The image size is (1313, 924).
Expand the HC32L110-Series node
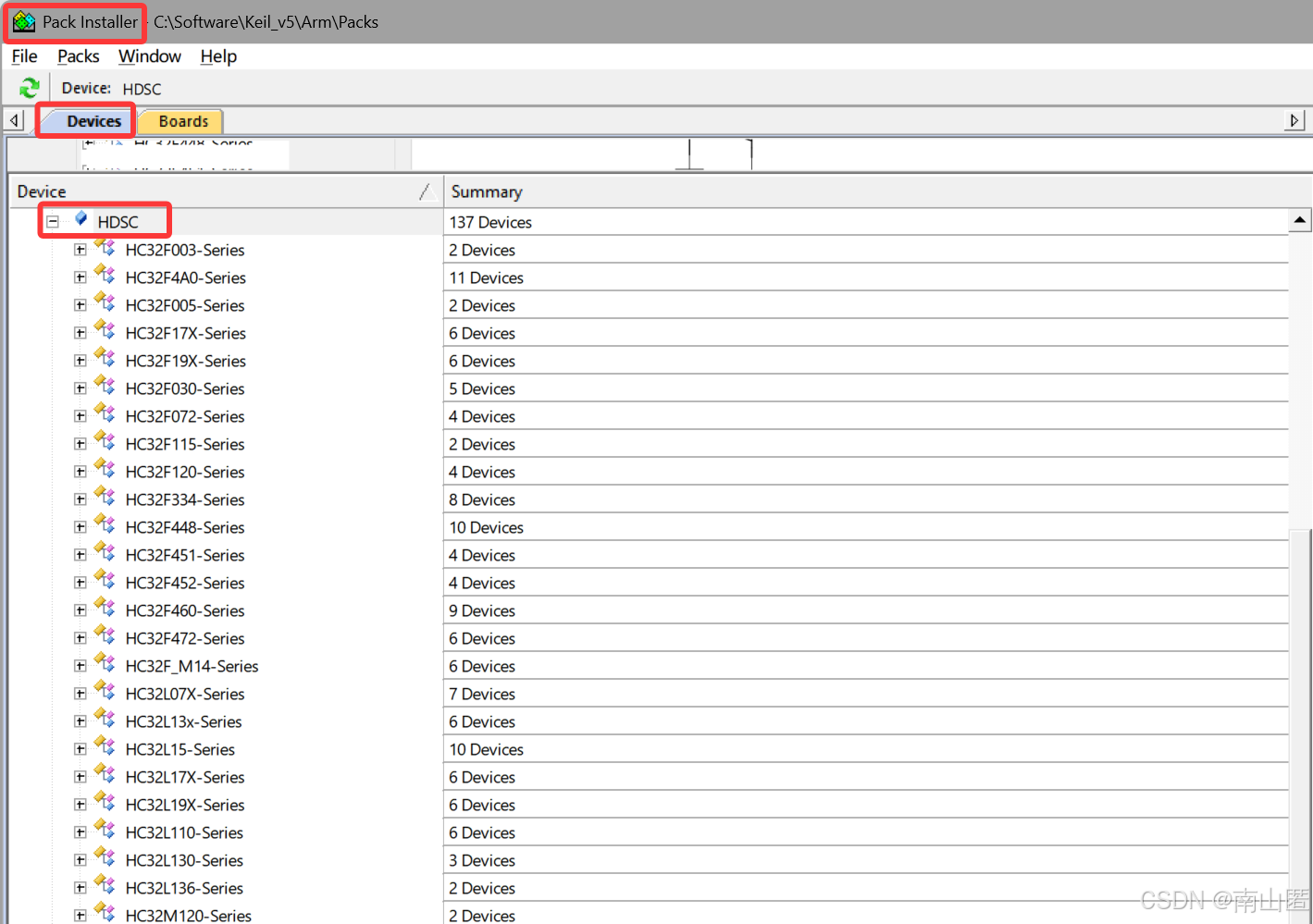click(x=81, y=832)
